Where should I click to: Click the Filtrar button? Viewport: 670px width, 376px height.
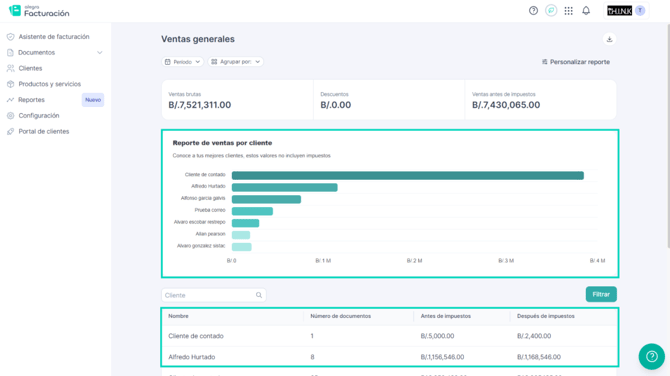pyautogui.click(x=601, y=294)
